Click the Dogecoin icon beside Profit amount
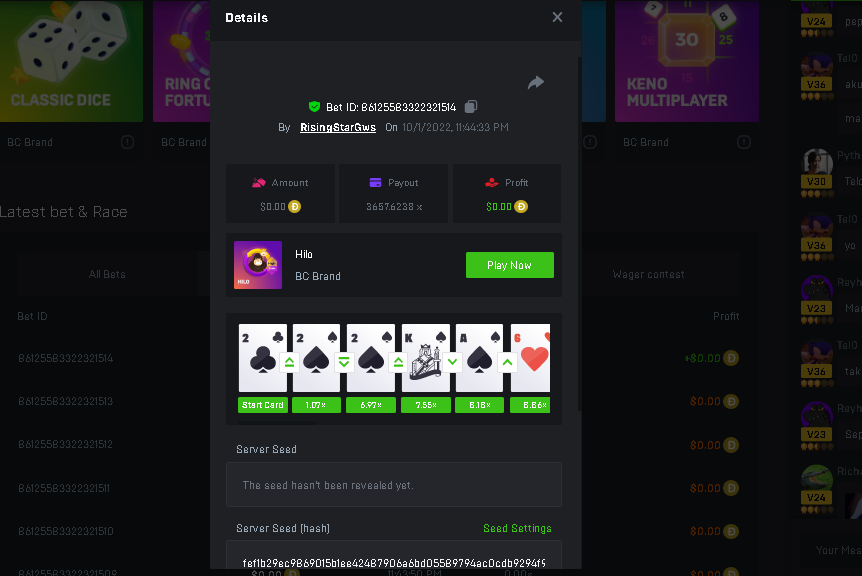The image size is (862, 576). click(x=521, y=207)
